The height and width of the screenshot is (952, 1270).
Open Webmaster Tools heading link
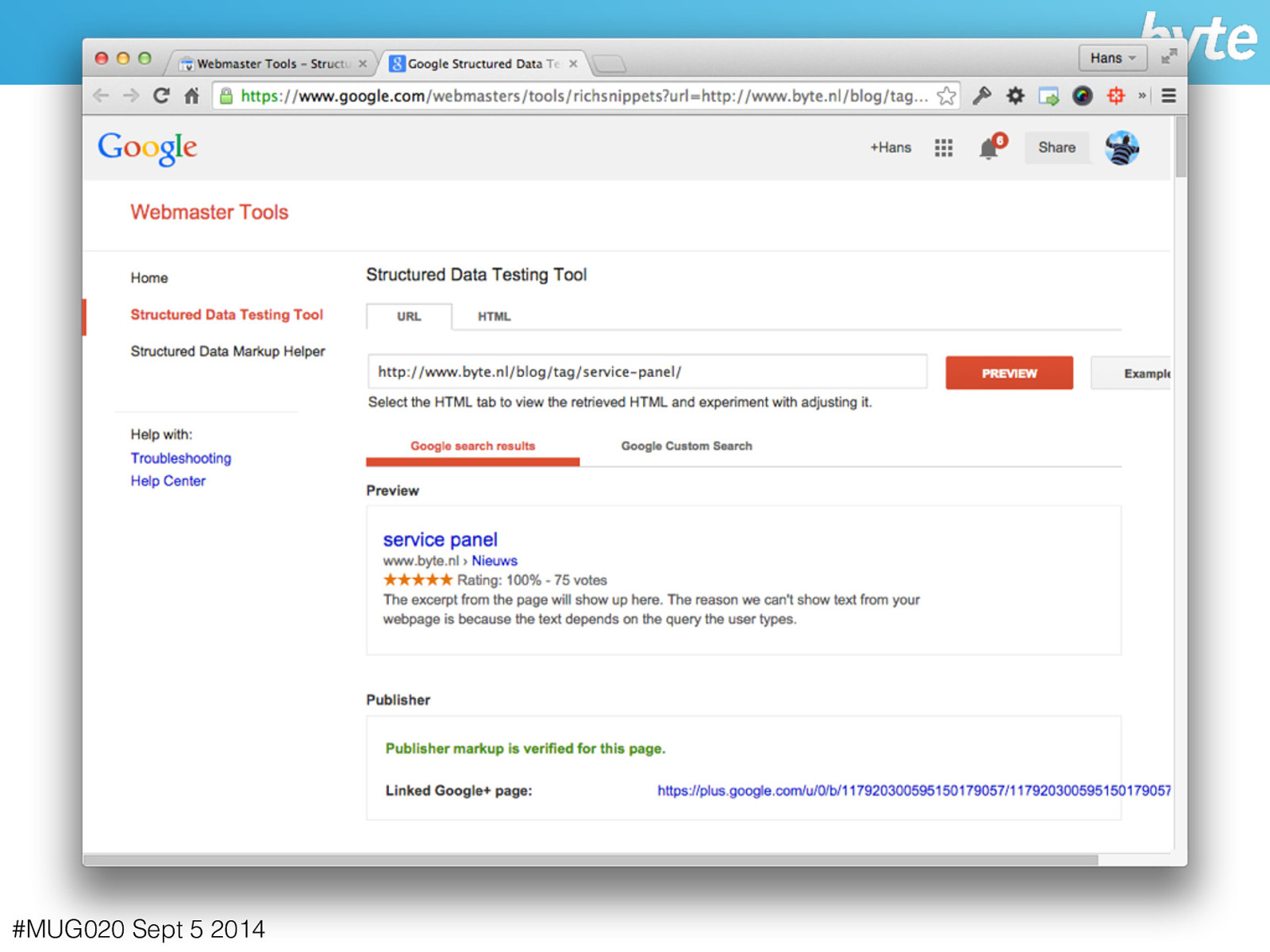[210, 212]
